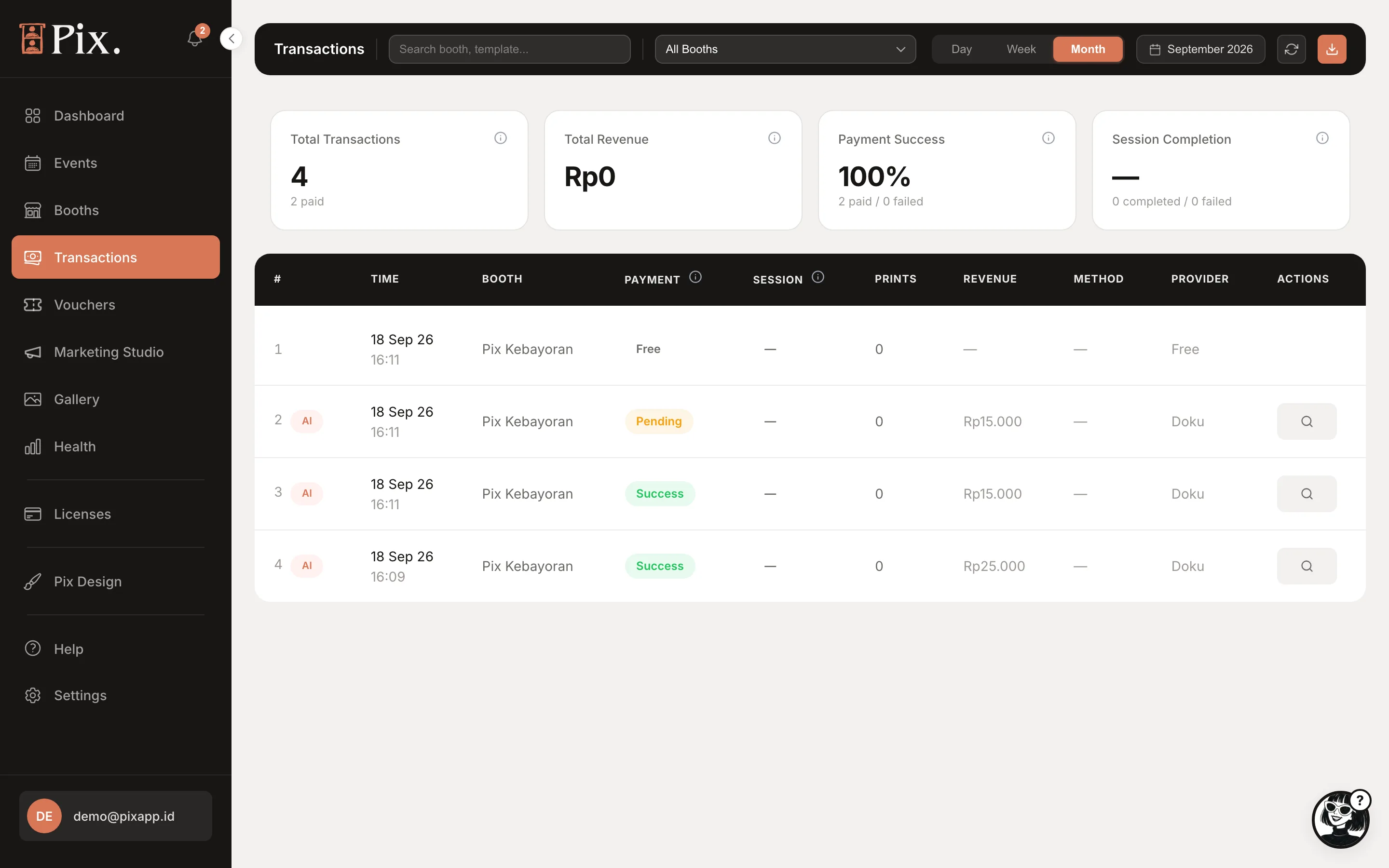Show info for Payment Success card
The height and width of the screenshot is (868, 1389).
point(1048,138)
